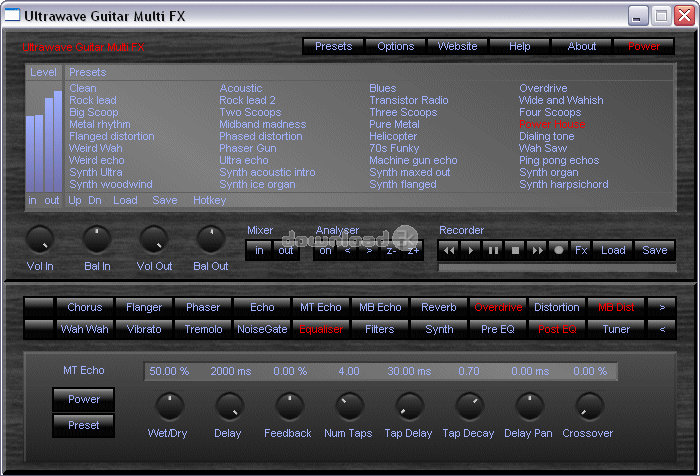Click the recorder progress bar

[557, 267]
